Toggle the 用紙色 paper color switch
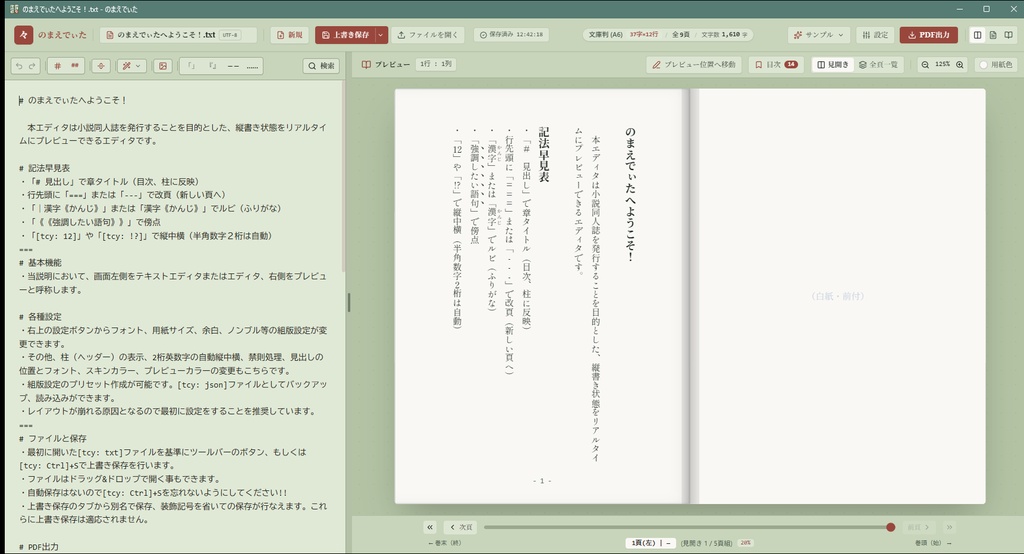The height and width of the screenshot is (554, 1024). 996,65
